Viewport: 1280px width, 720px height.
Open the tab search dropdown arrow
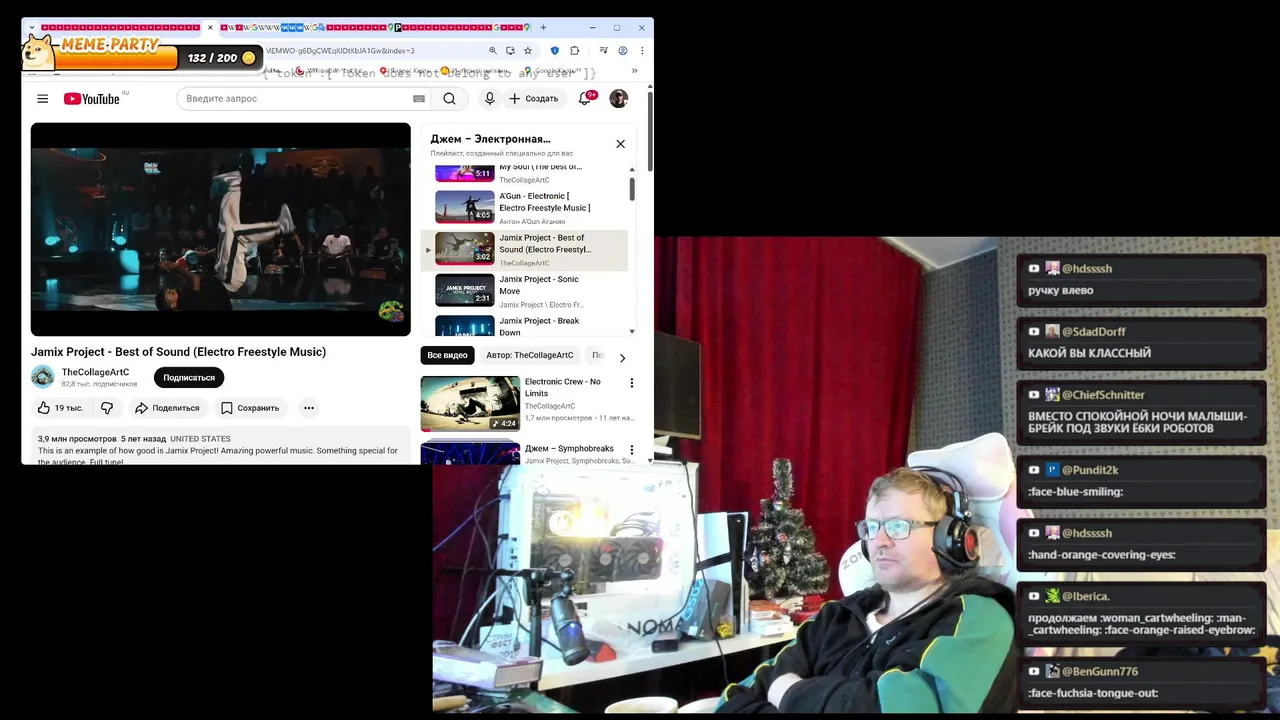pyautogui.click(x=31, y=27)
